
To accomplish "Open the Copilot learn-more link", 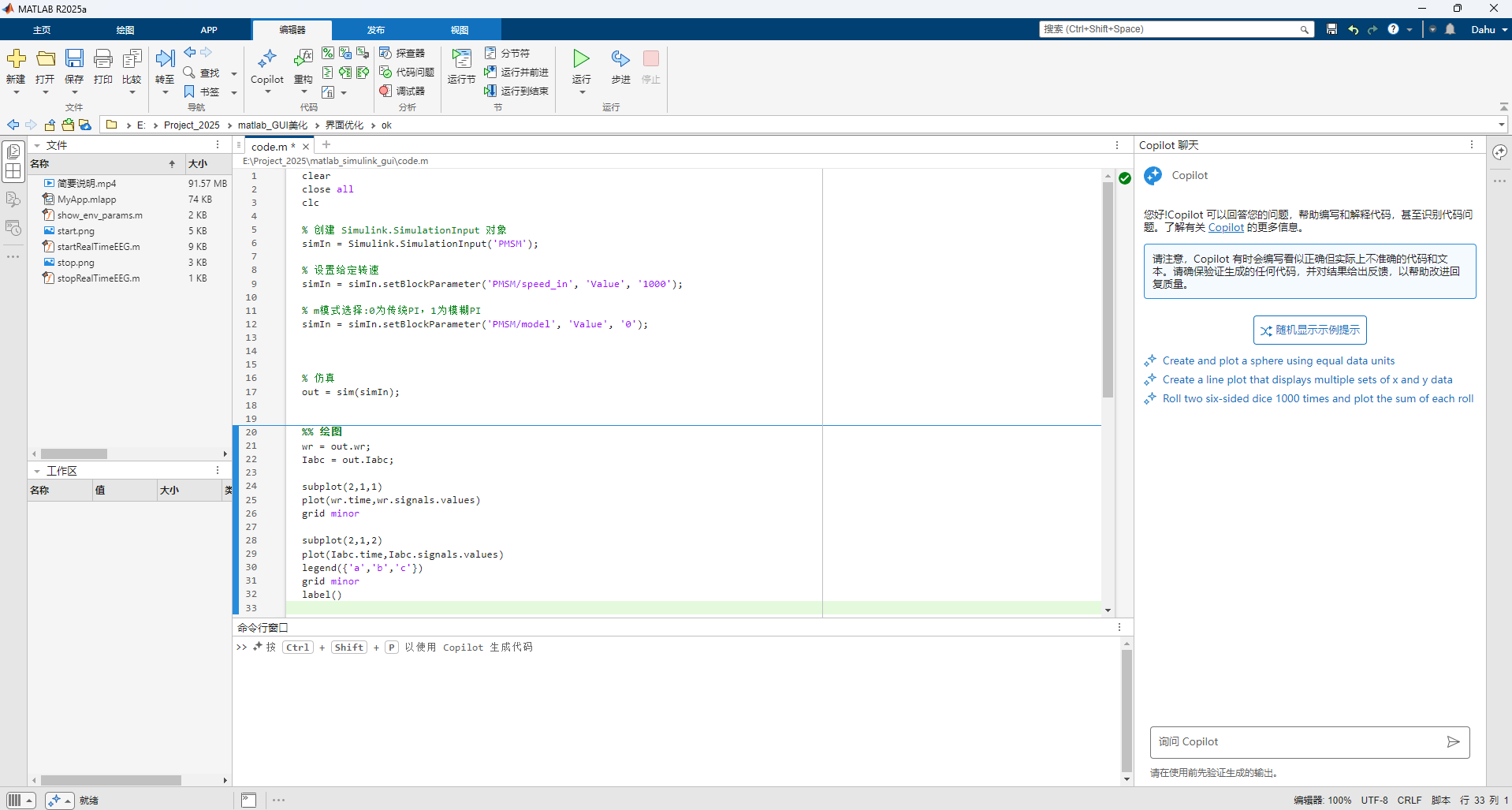I will (1226, 228).
